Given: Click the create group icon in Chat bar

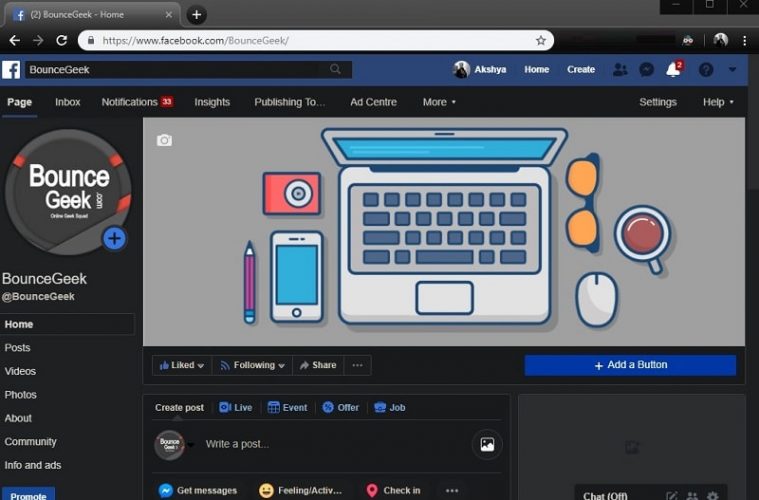Looking at the screenshot, I should (692, 496).
